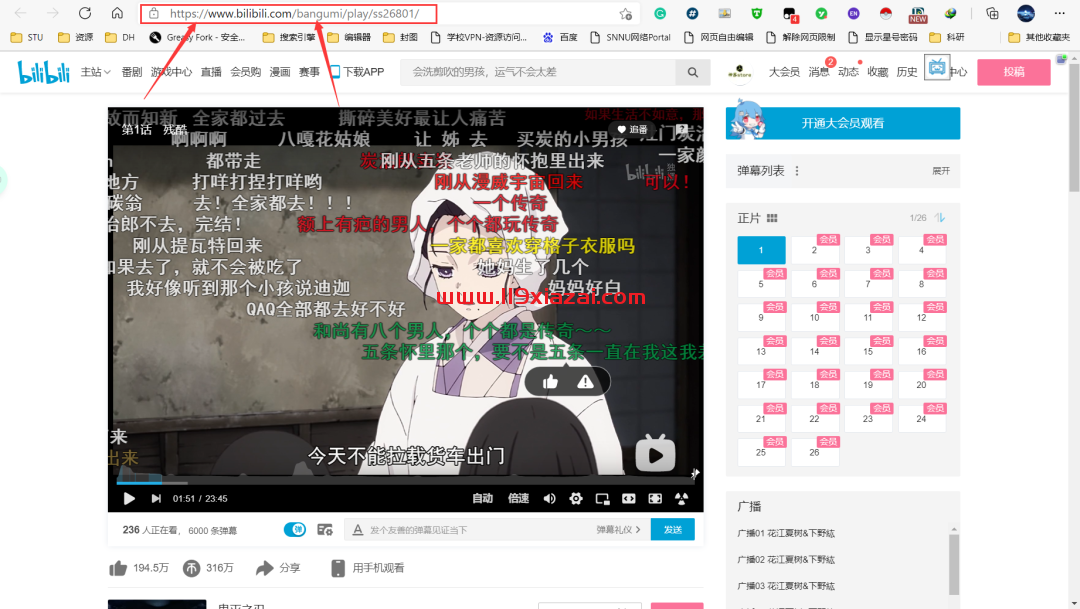Seek on the video progress bar
Screen dimensions: 1080x609
[406, 481]
